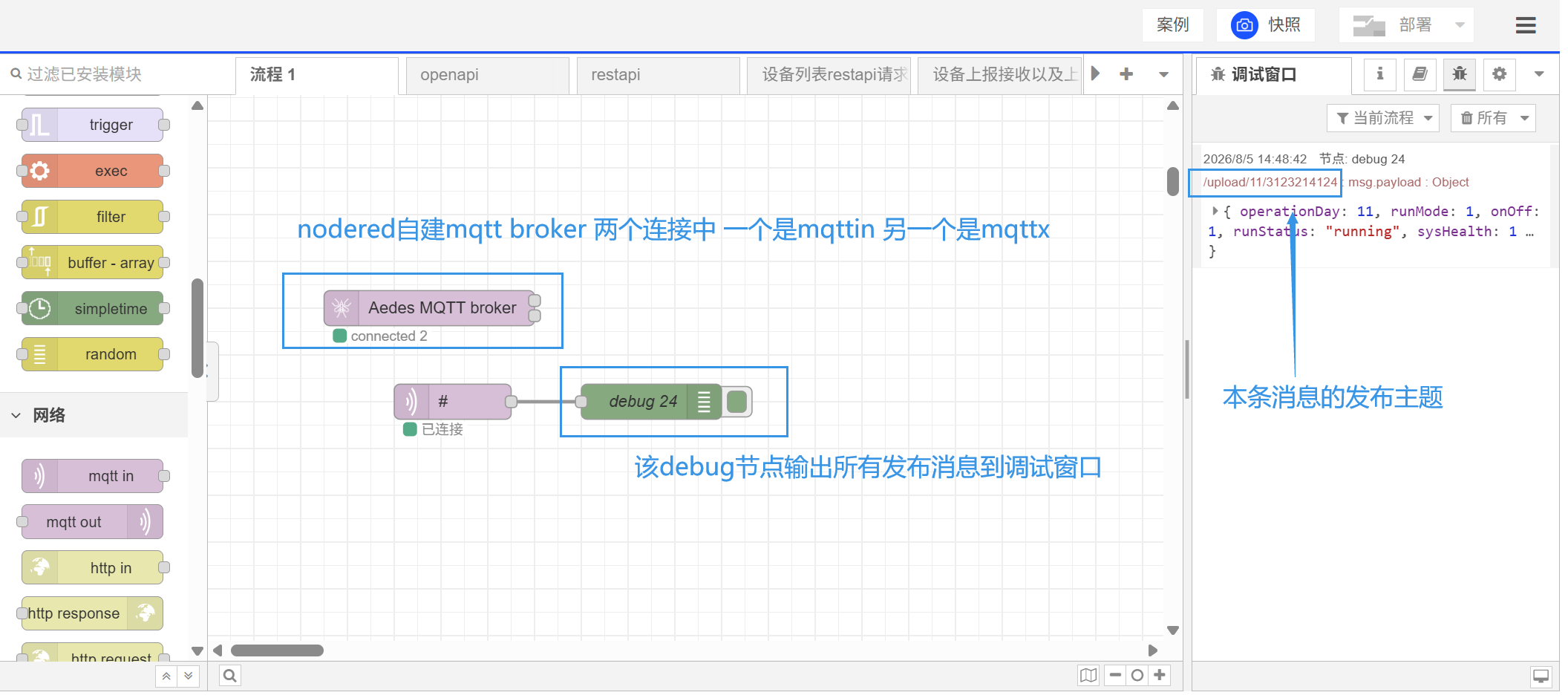Collapse all palette categories button
The image size is (1568, 698).
click(166, 676)
